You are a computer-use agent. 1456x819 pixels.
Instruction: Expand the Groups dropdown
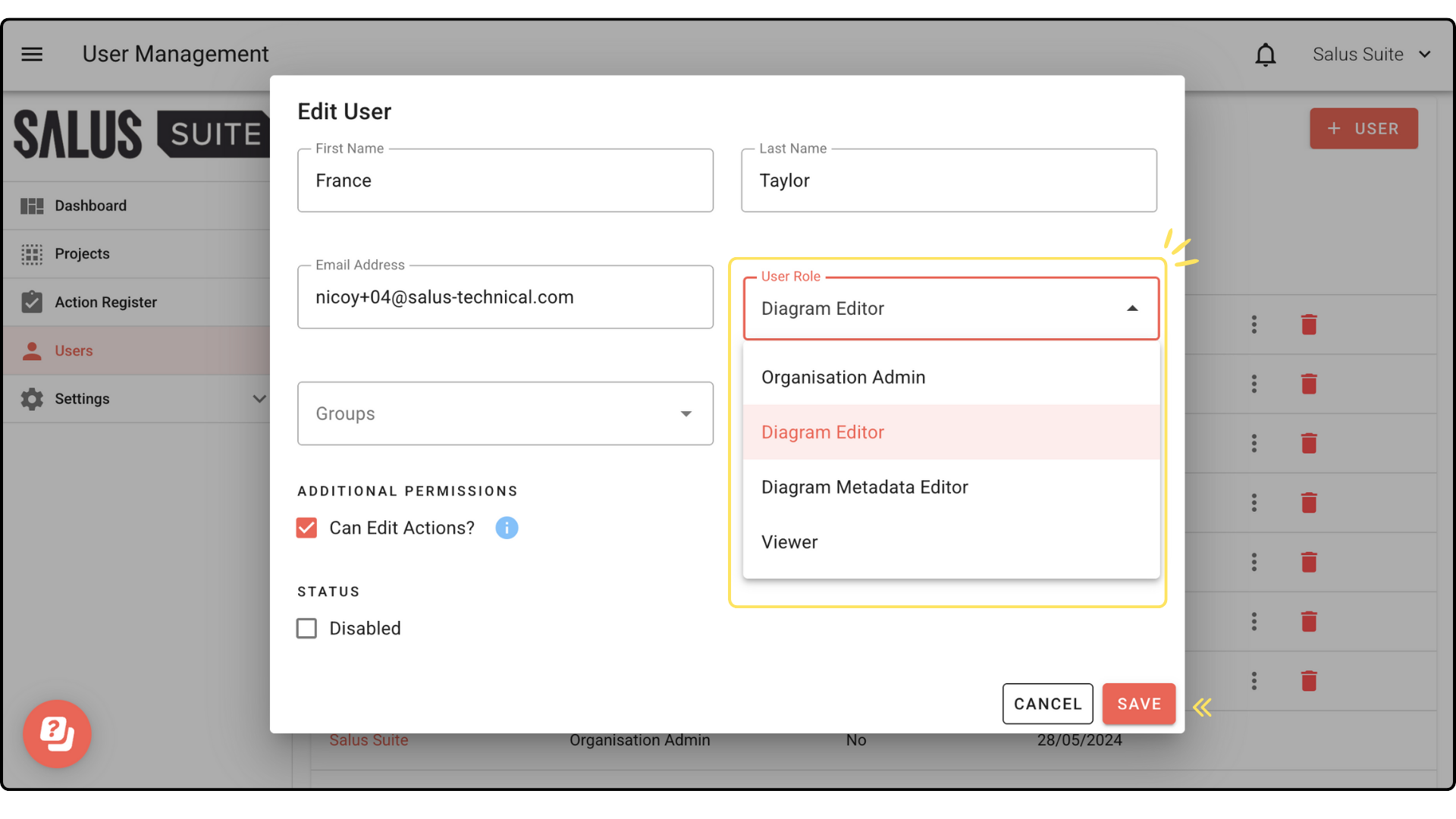686,414
